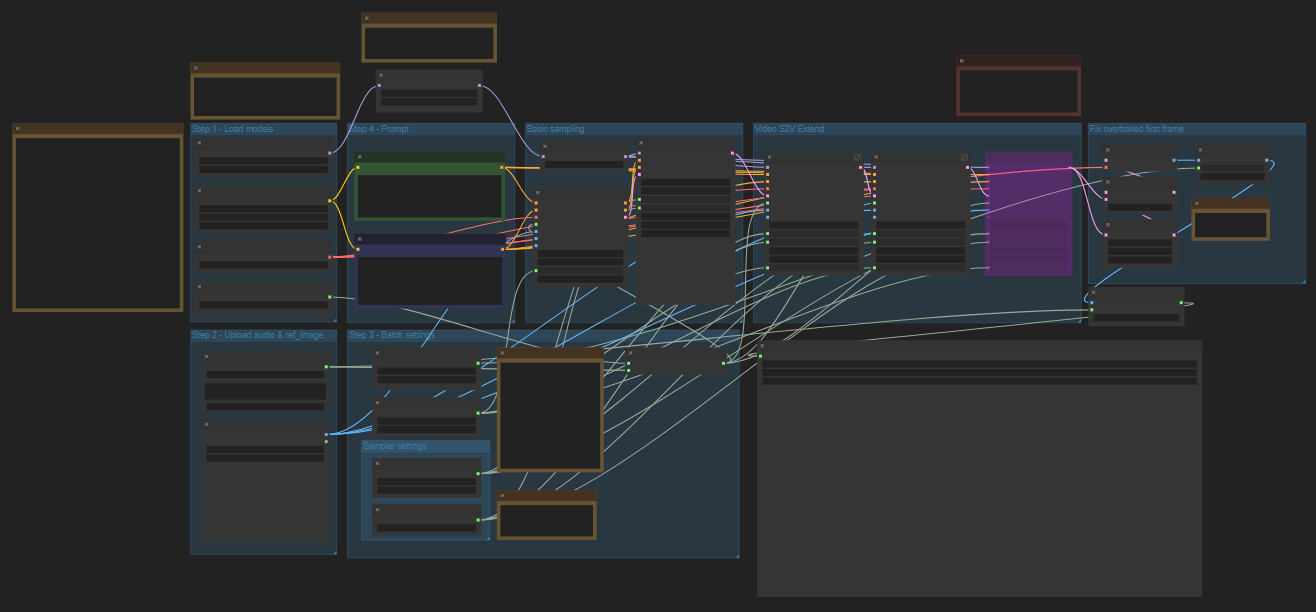Viewport: 1316px width, 612px height.
Task: Click the resize handle of Sampler settings group
Action: tap(487, 537)
